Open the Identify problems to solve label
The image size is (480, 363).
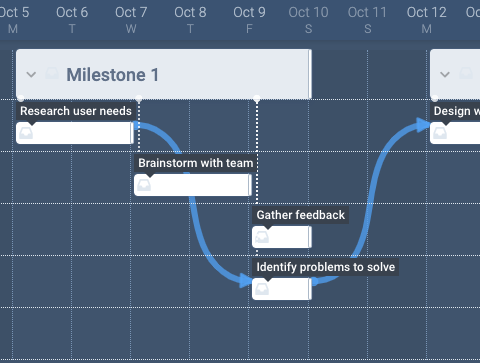point(326,267)
